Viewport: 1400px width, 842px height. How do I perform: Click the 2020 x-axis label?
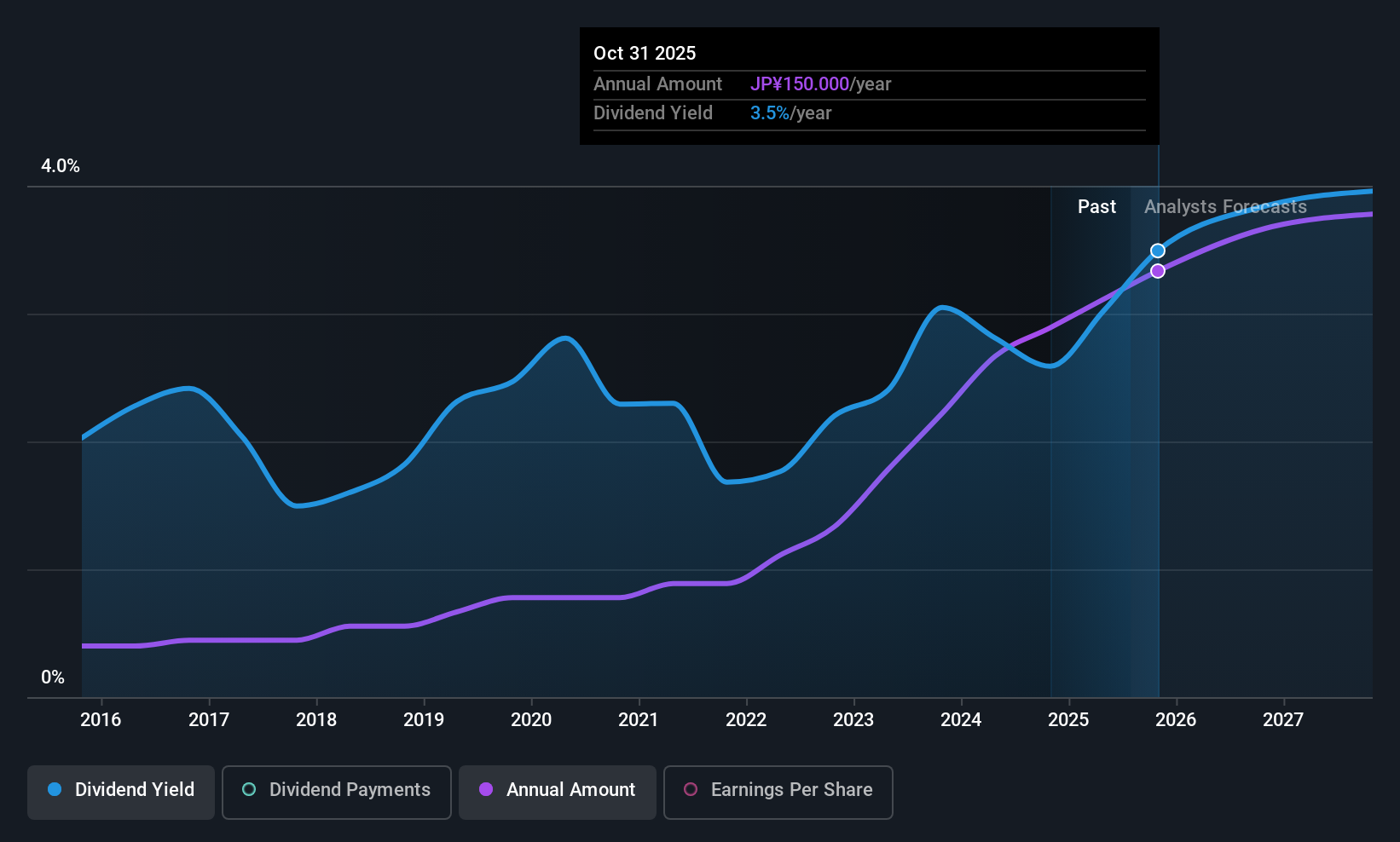coord(531,719)
